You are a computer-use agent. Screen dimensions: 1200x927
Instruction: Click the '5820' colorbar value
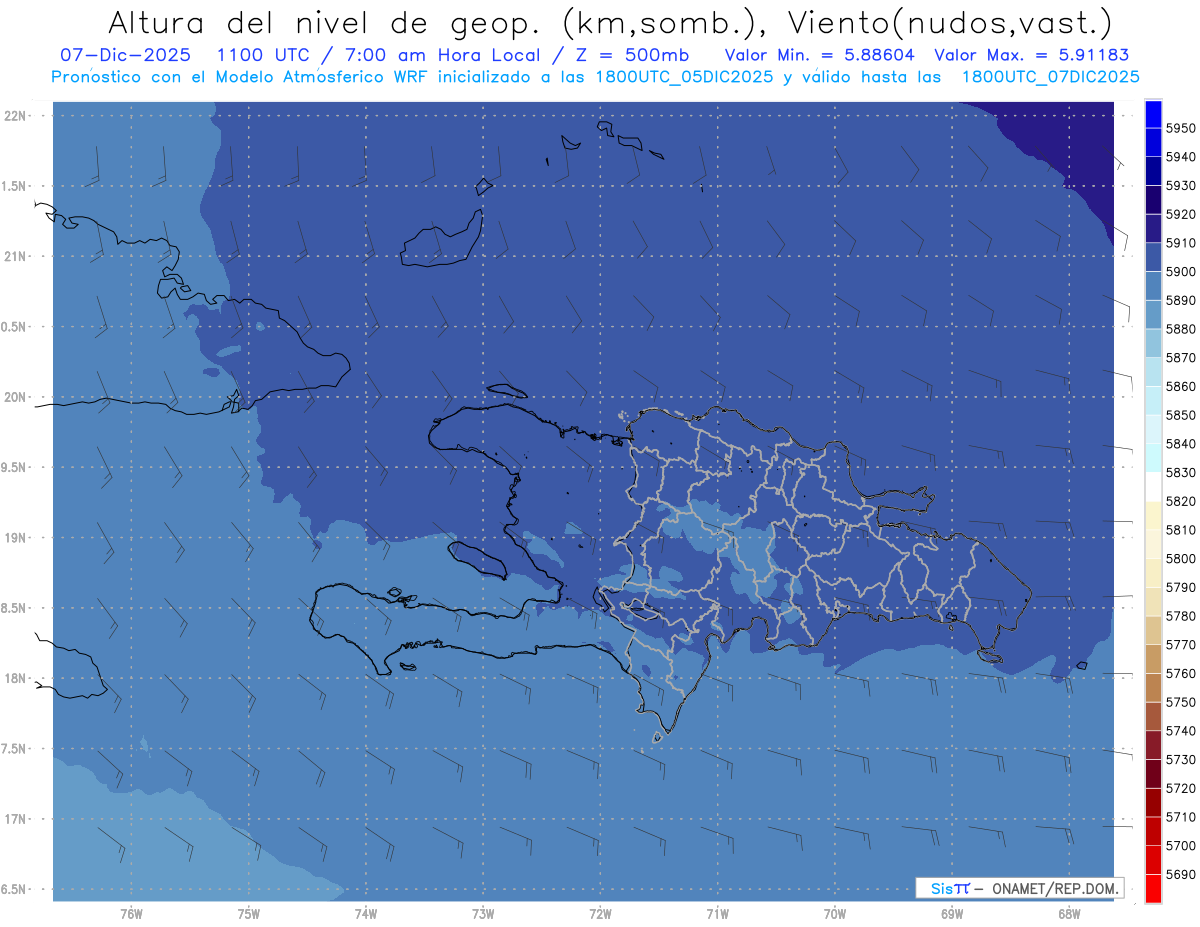[x=1181, y=501]
